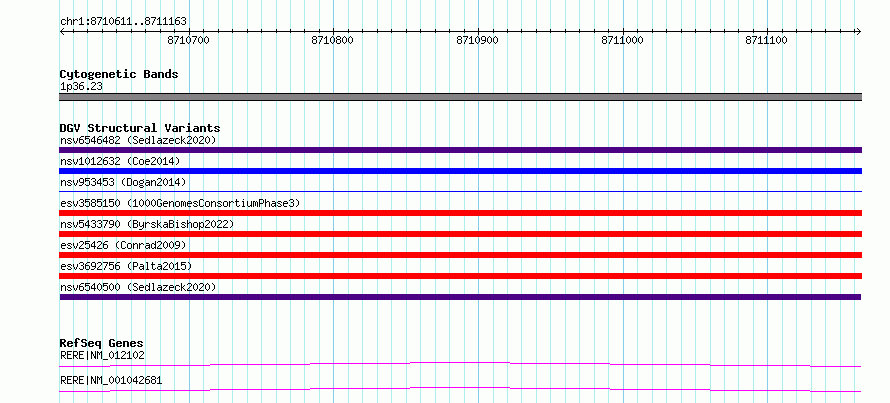This screenshot has width=890, height=403.
Task: Click the red bar under esv3585150
Action: click(x=460, y=213)
